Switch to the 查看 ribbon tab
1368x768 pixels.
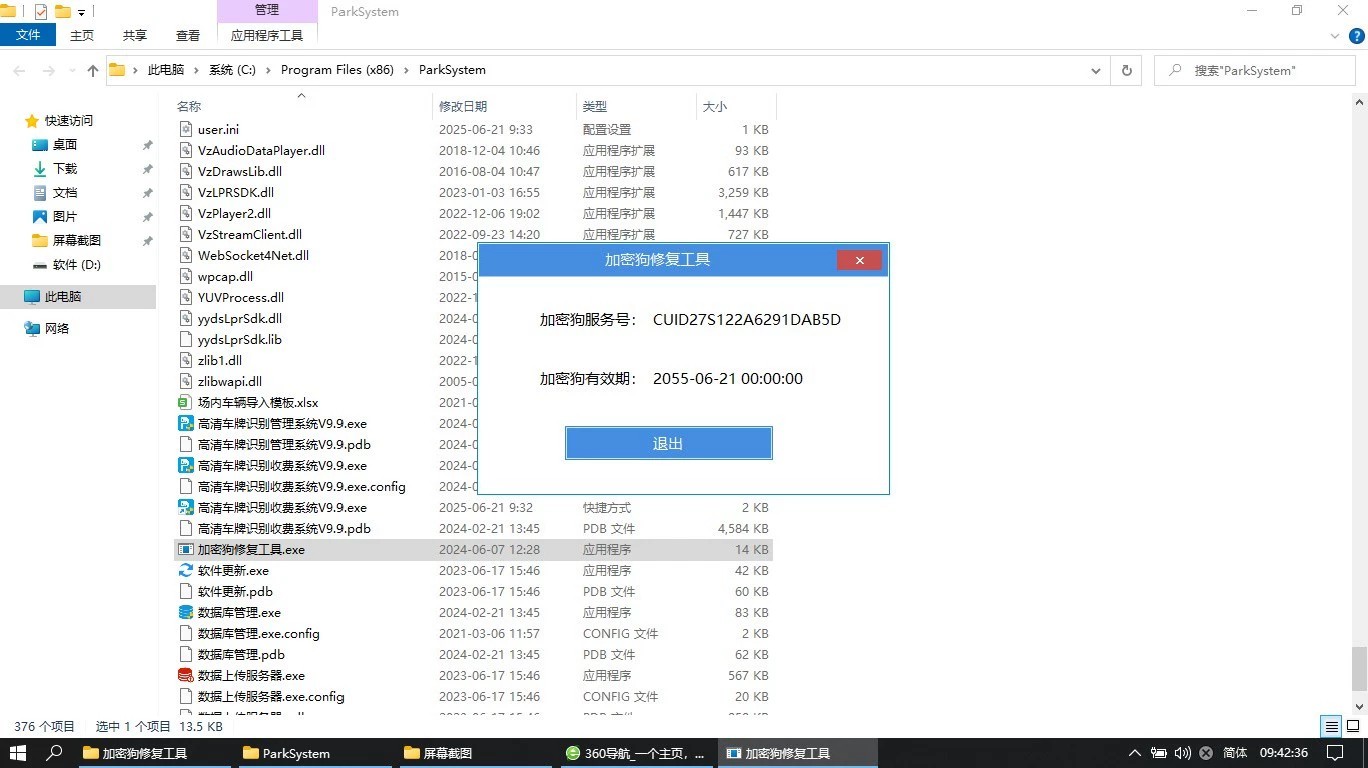click(188, 35)
